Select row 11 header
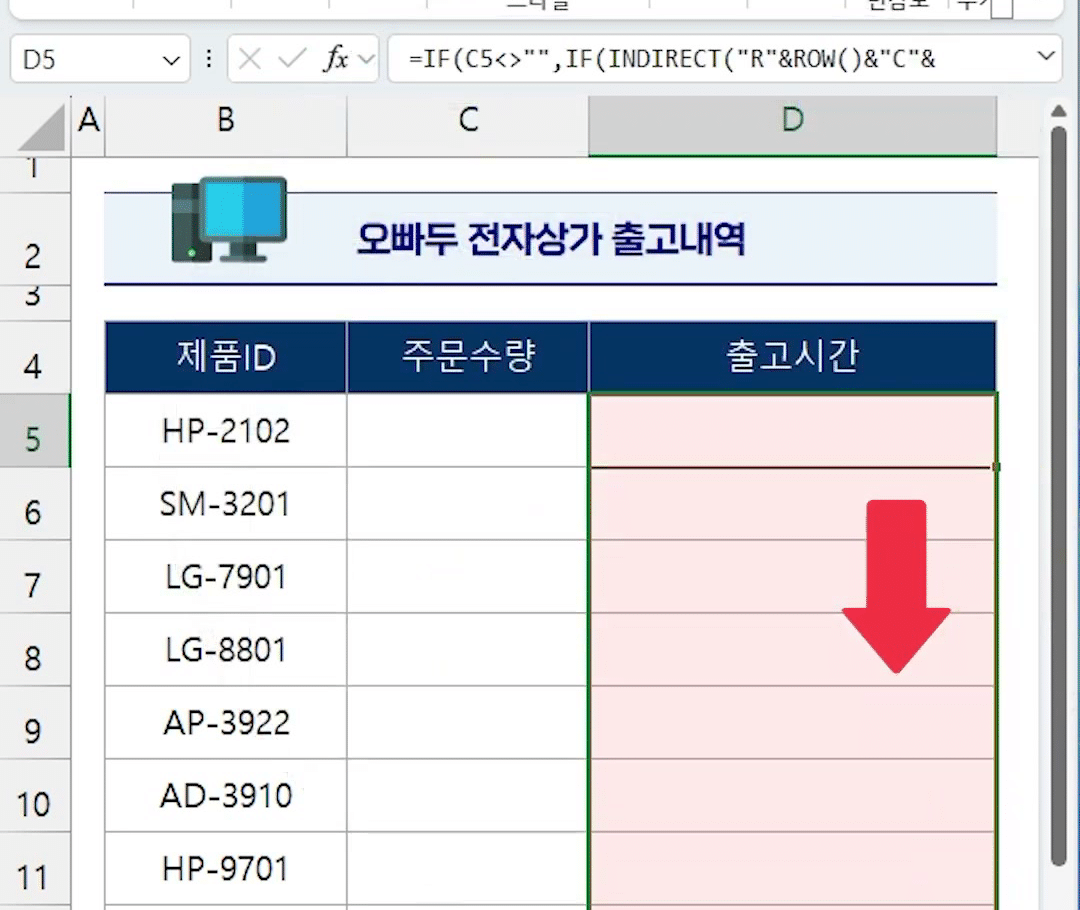The height and width of the screenshot is (910, 1080). [x=34, y=869]
